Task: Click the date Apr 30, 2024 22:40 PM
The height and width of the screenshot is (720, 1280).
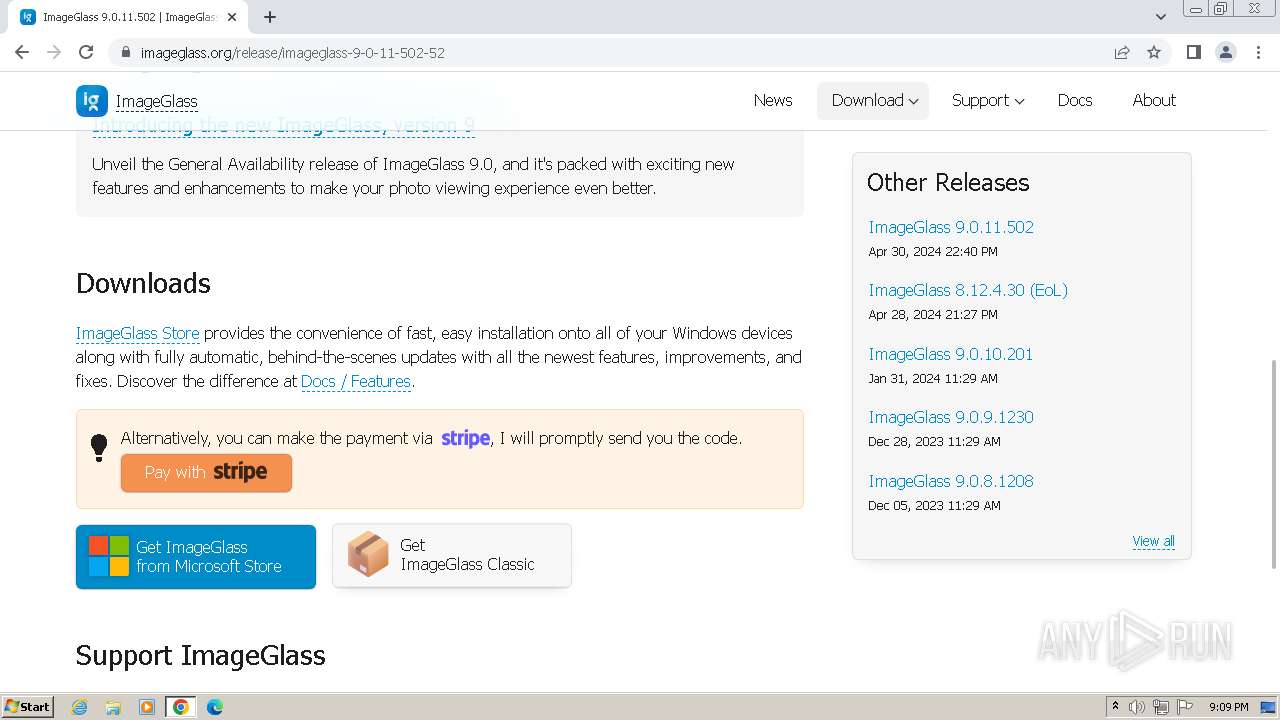Action: [933, 252]
